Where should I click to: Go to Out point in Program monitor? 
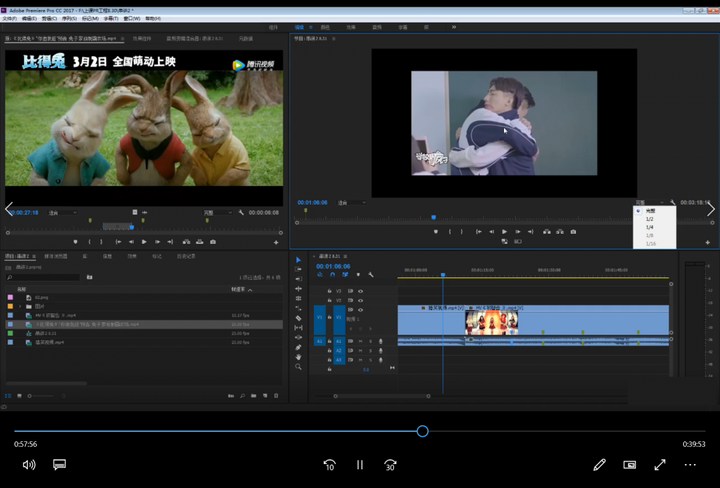[531, 232]
